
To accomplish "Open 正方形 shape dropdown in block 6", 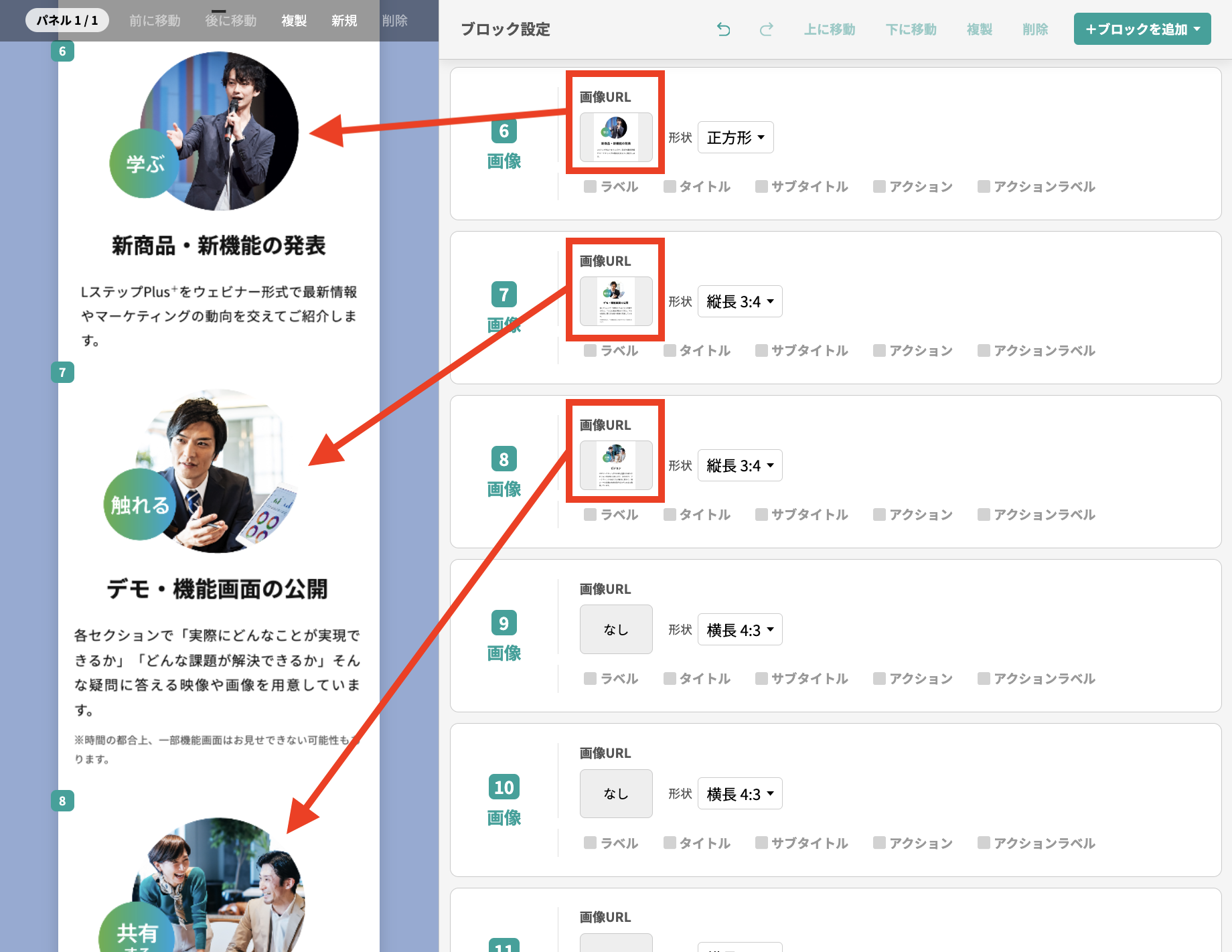I will [735, 137].
